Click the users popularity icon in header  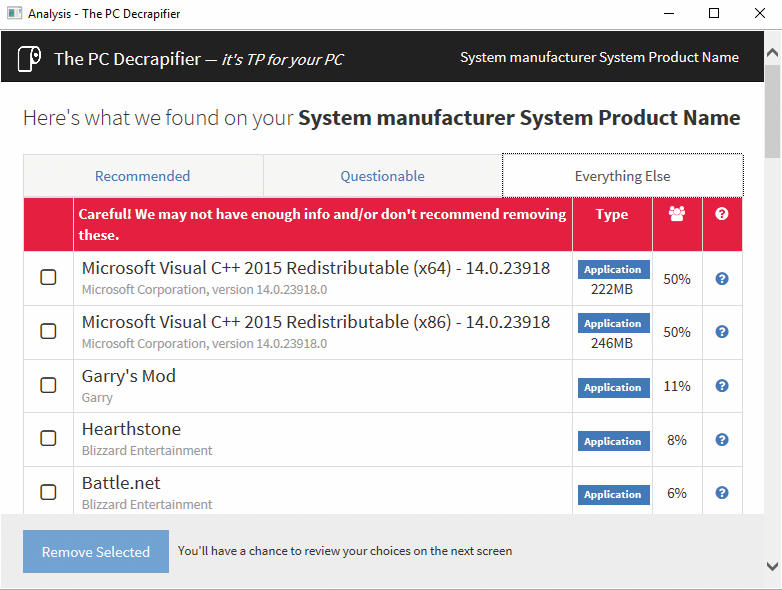pos(677,214)
